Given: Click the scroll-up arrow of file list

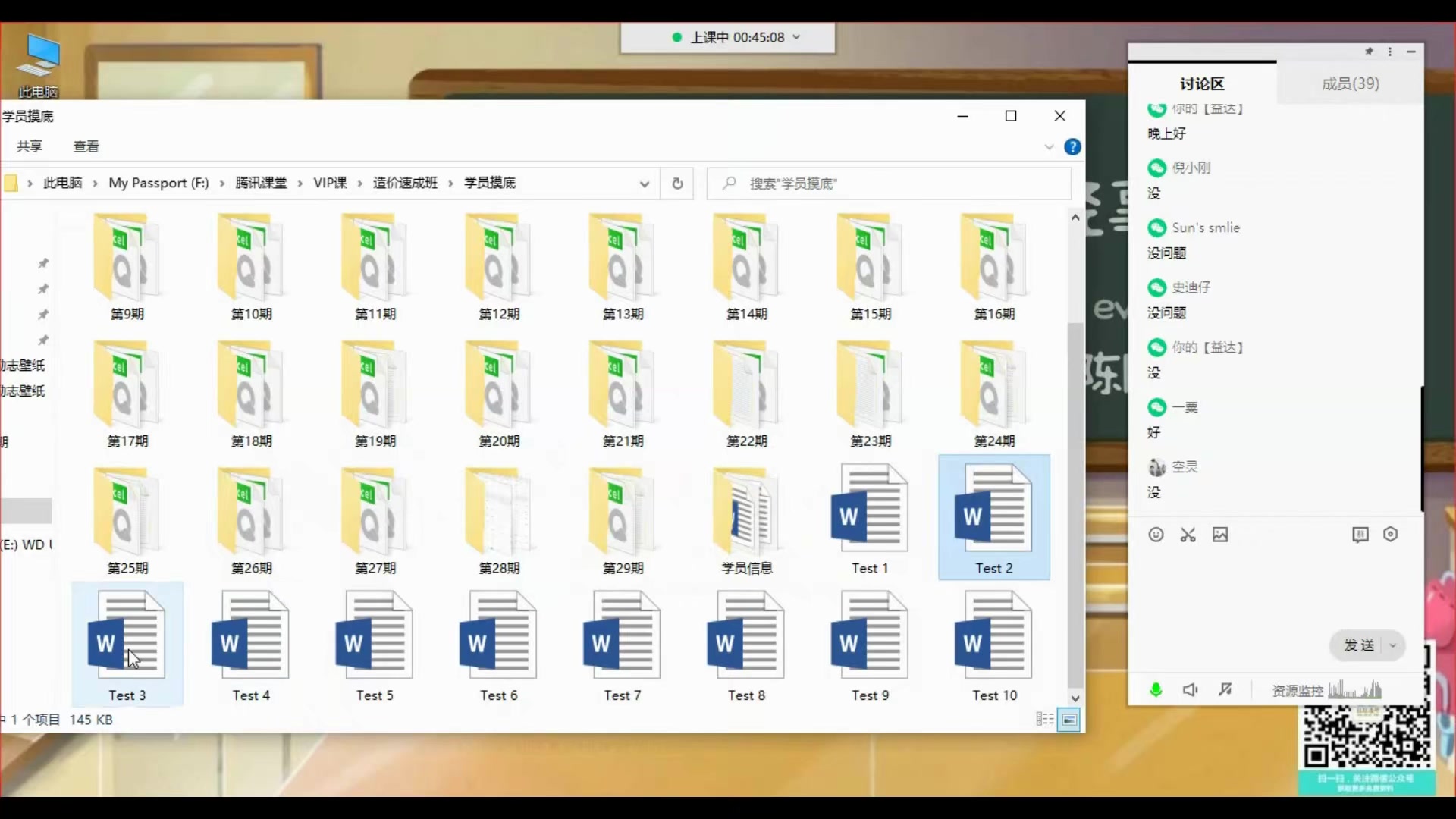Looking at the screenshot, I should [1075, 218].
